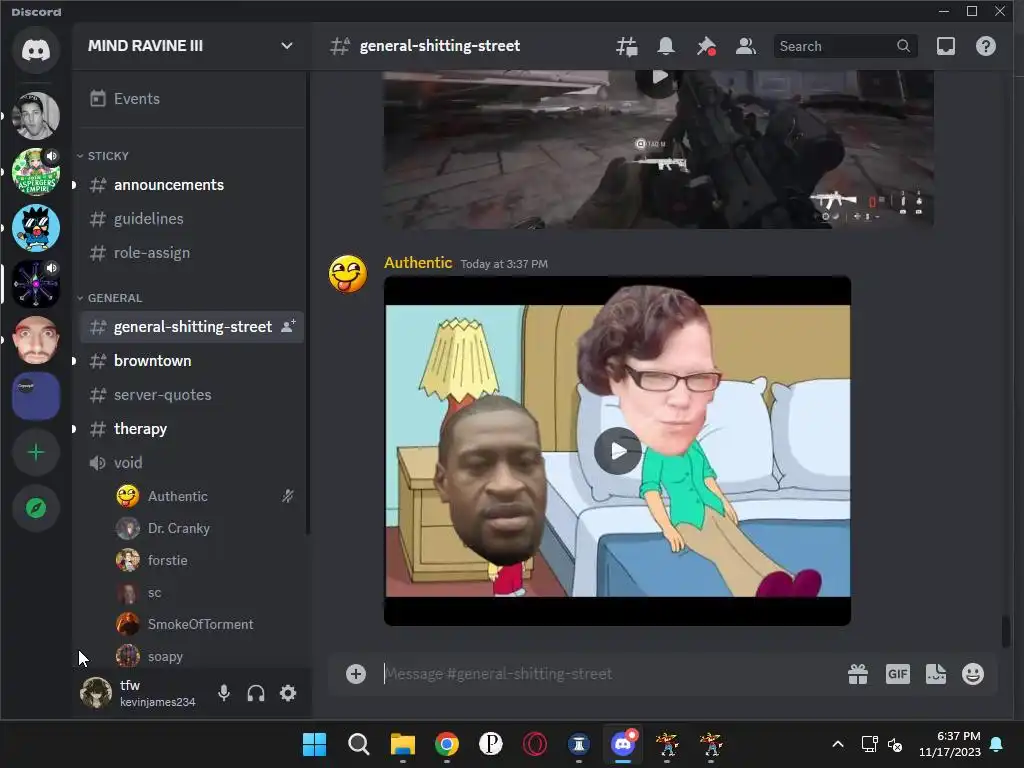1024x768 pixels.
Task: Play the cartoon bedroom video
Action: 617,451
